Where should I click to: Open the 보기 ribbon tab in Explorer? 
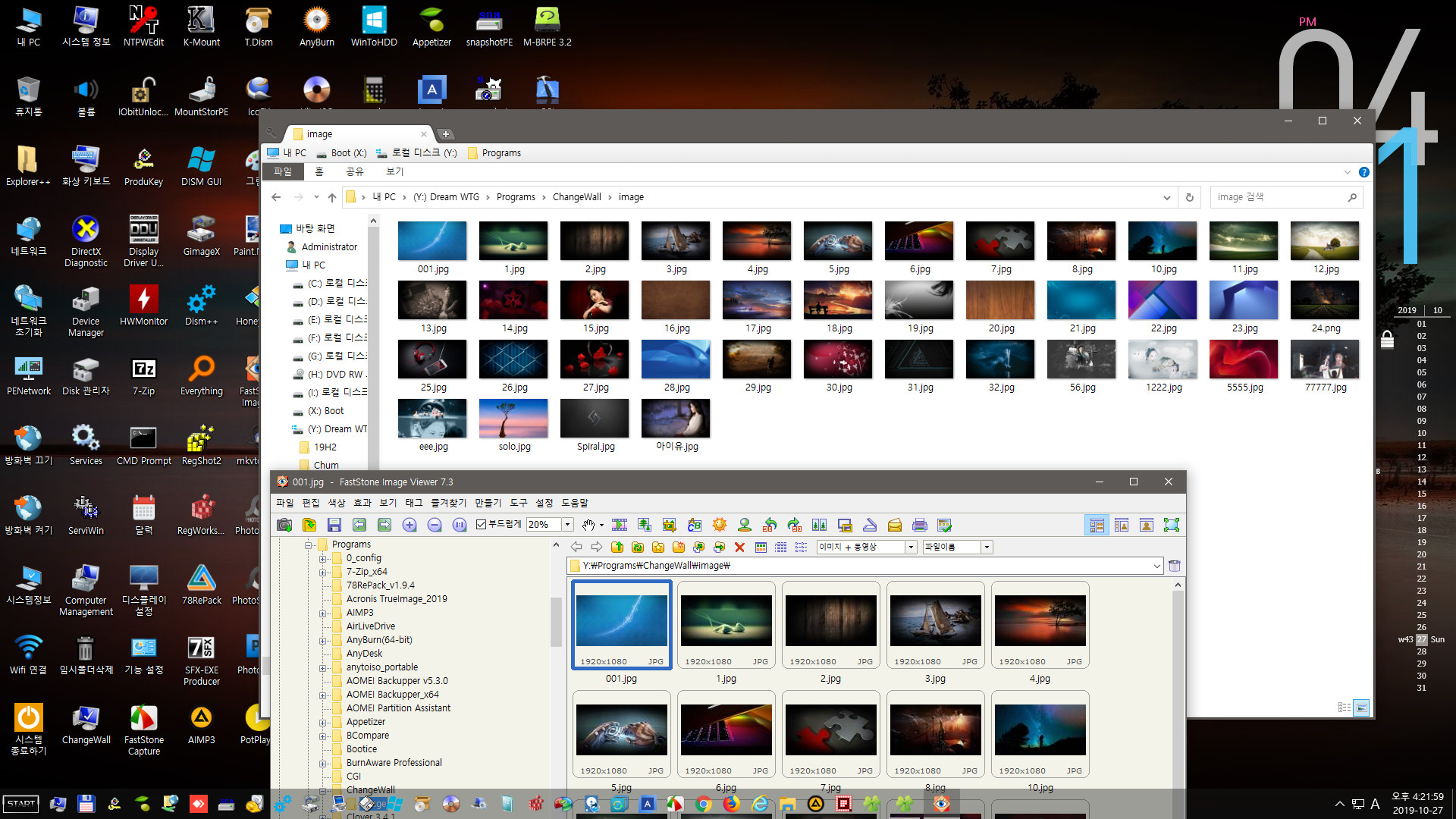click(x=395, y=172)
